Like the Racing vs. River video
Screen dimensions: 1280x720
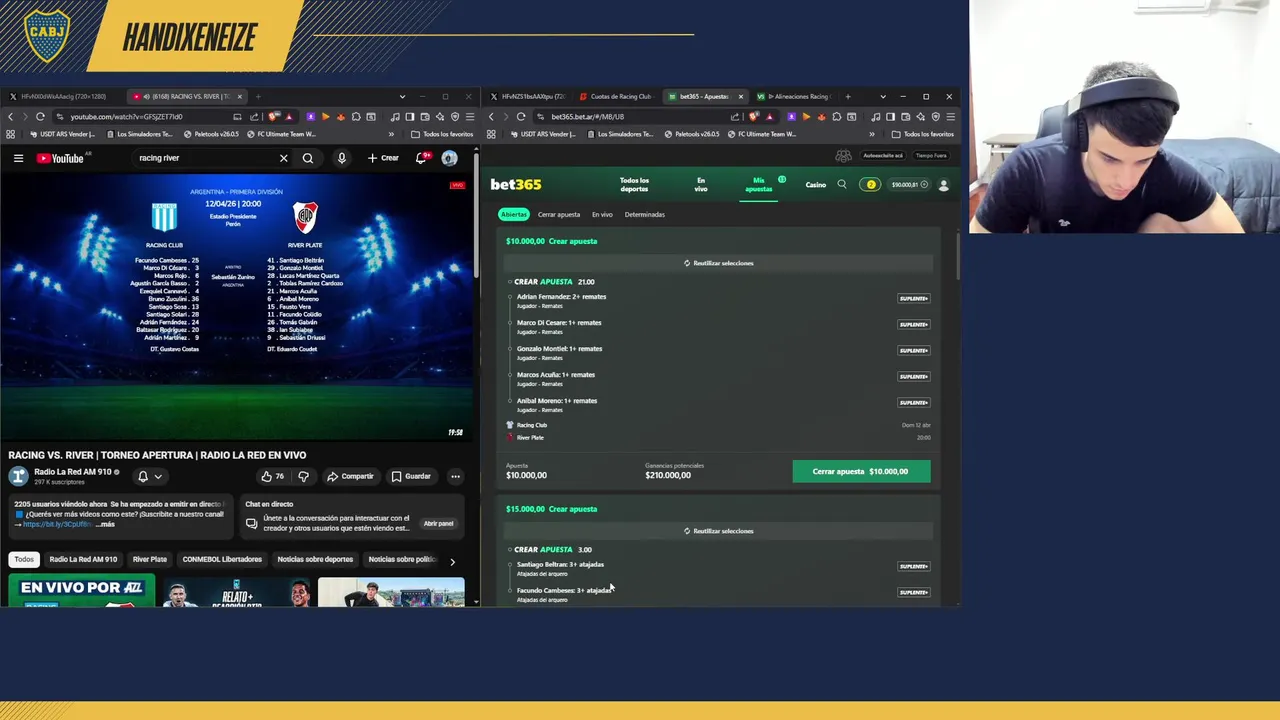[272, 476]
